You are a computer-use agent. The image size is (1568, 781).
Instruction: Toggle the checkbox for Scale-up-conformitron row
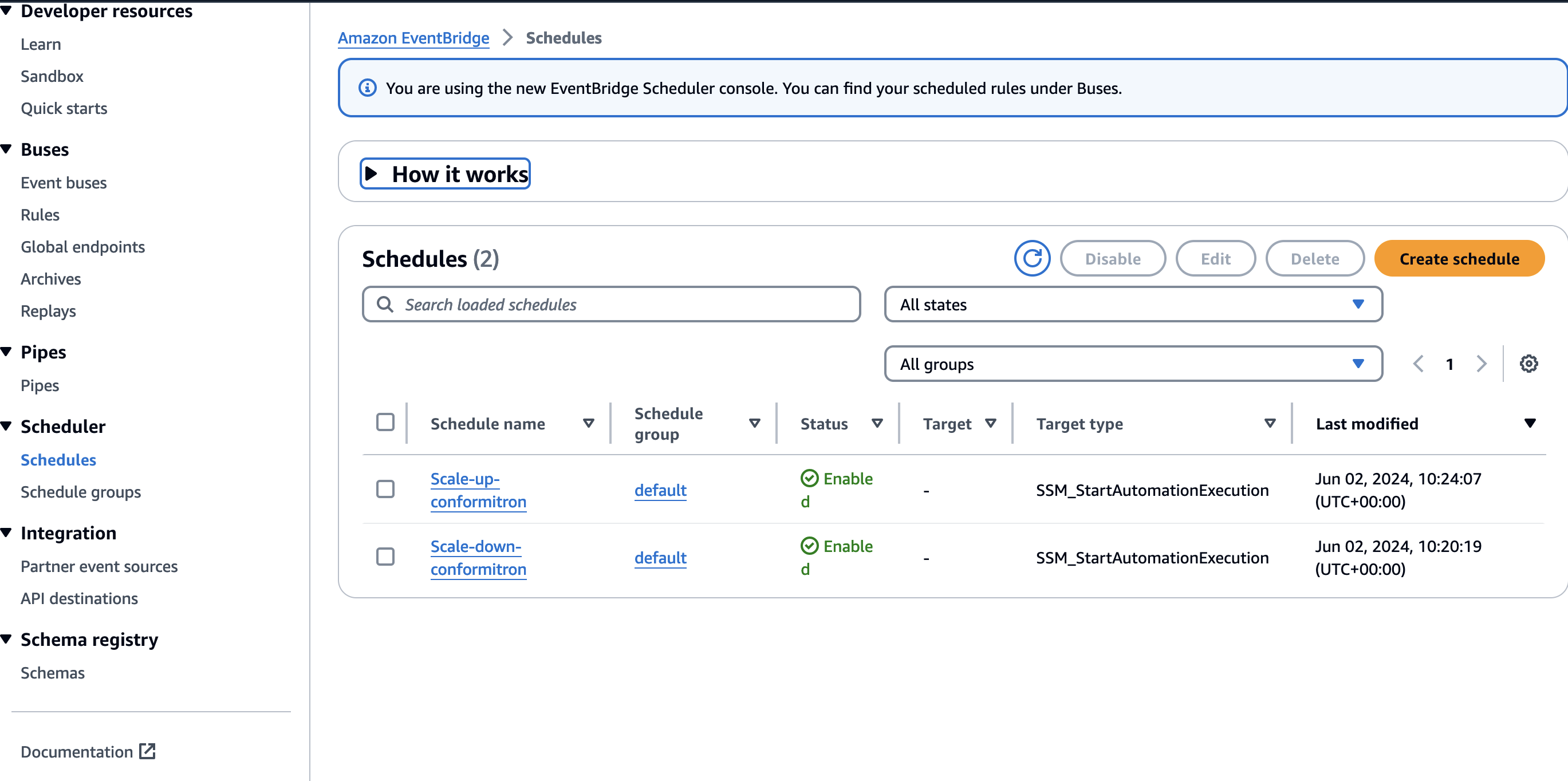coord(386,490)
